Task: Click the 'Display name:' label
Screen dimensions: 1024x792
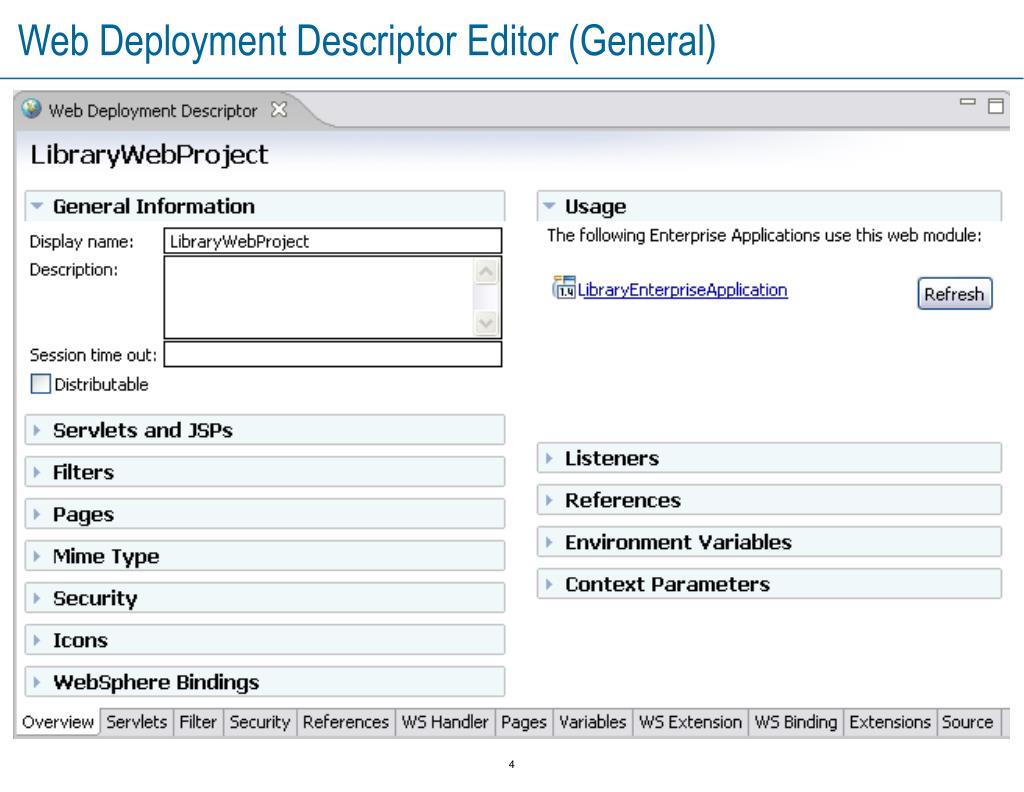Action: pyautogui.click(x=82, y=242)
